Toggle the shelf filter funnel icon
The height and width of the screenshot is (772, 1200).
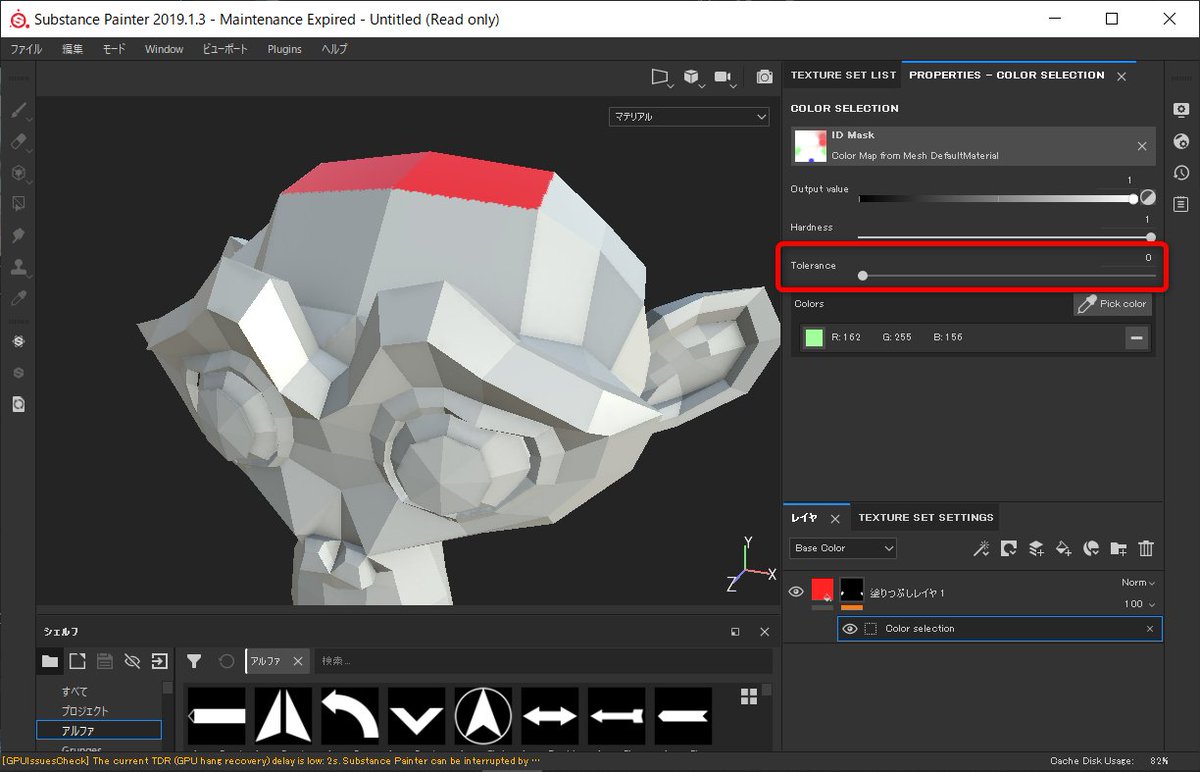pos(195,661)
